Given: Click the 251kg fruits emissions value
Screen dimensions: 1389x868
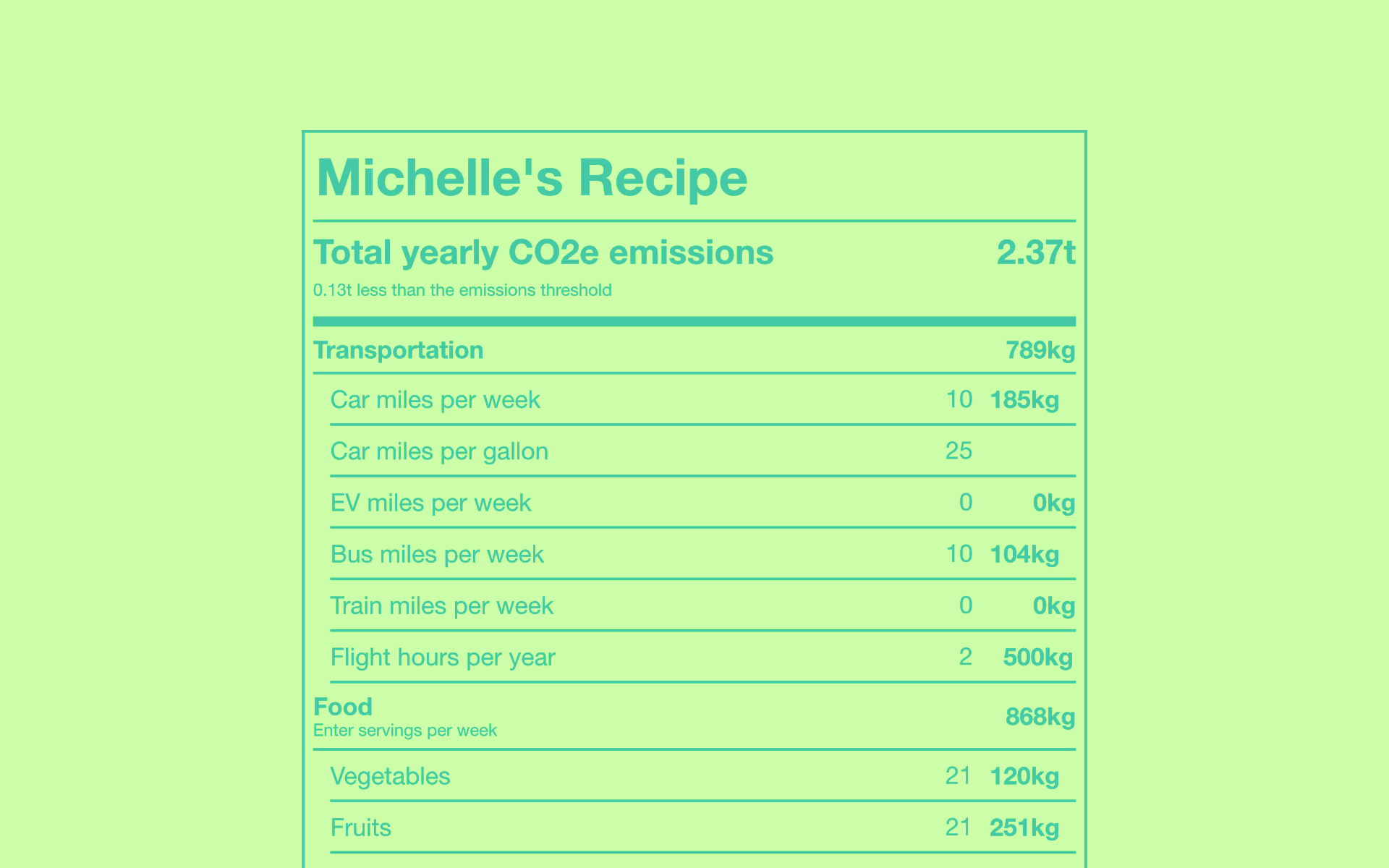Looking at the screenshot, I should 1024,827.
